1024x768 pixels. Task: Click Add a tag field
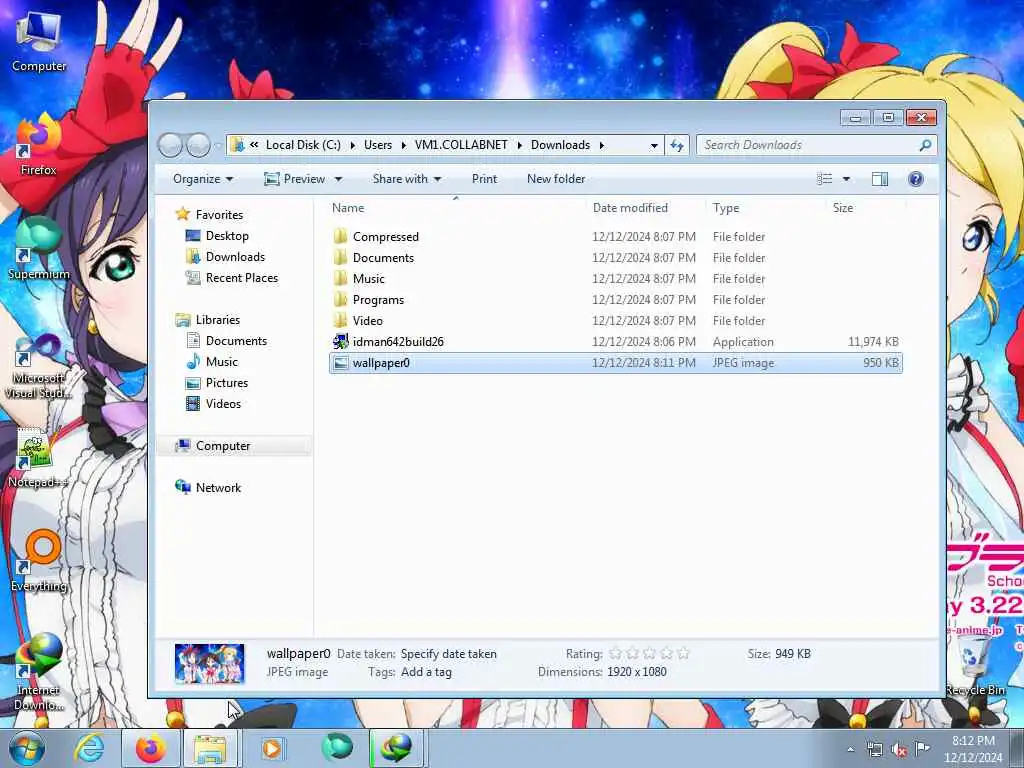426,672
